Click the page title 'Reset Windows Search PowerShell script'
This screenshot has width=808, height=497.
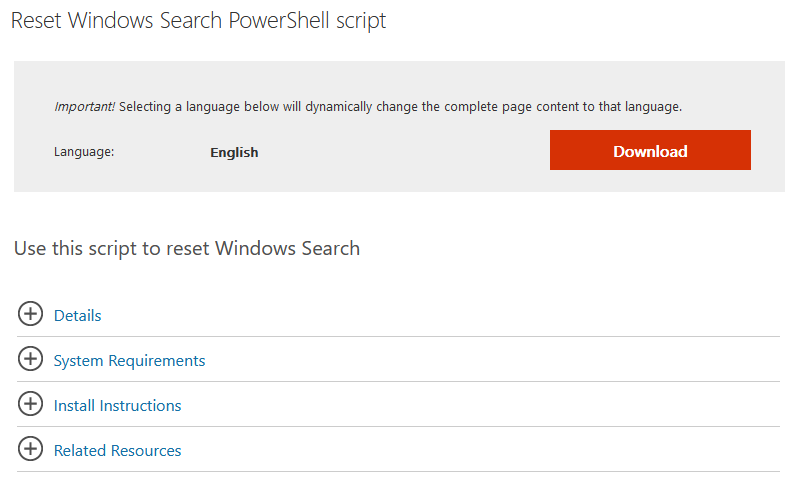pyautogui.click(x=198, y=21)
